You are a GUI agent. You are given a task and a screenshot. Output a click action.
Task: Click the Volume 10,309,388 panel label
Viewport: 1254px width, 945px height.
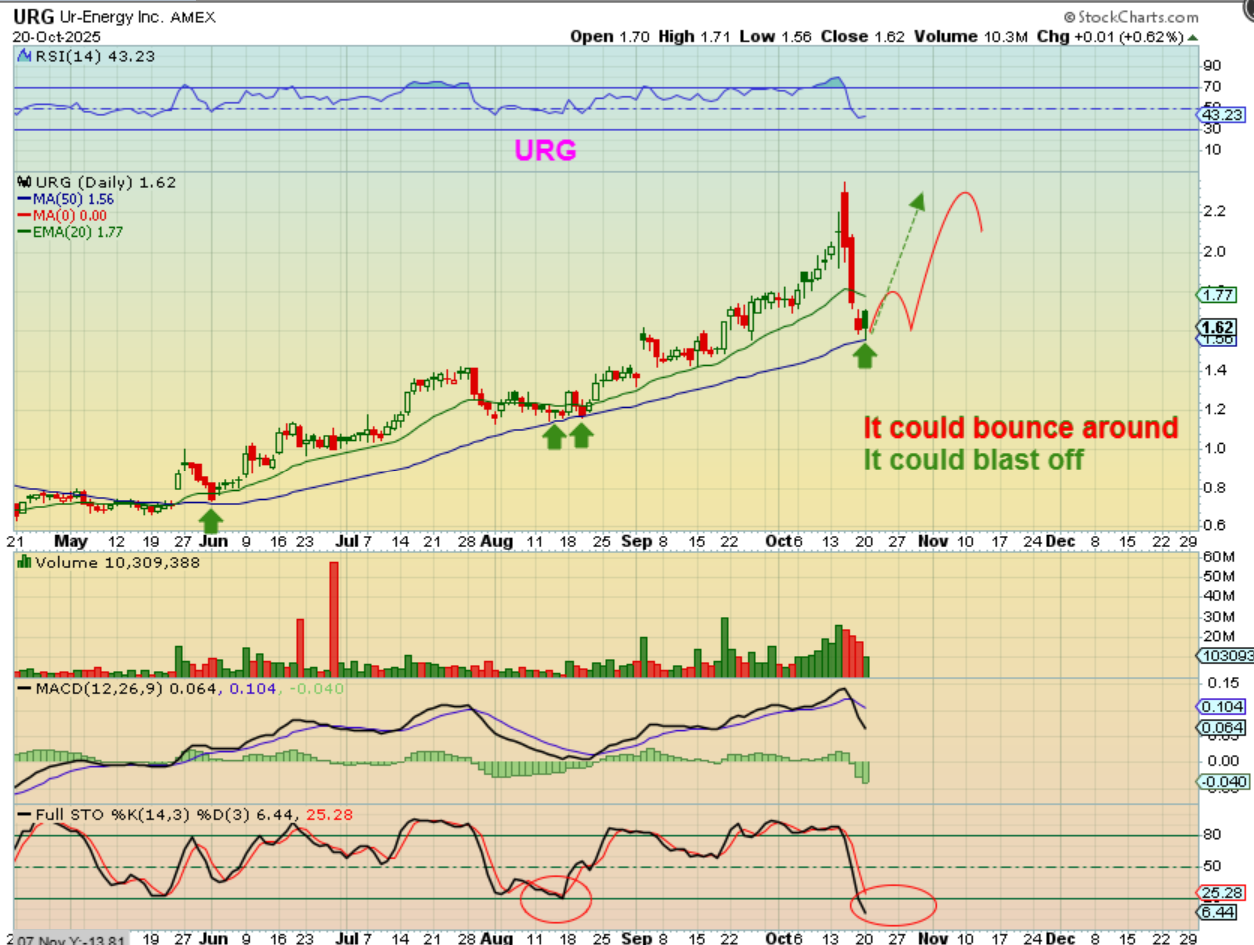pos(109,563)
